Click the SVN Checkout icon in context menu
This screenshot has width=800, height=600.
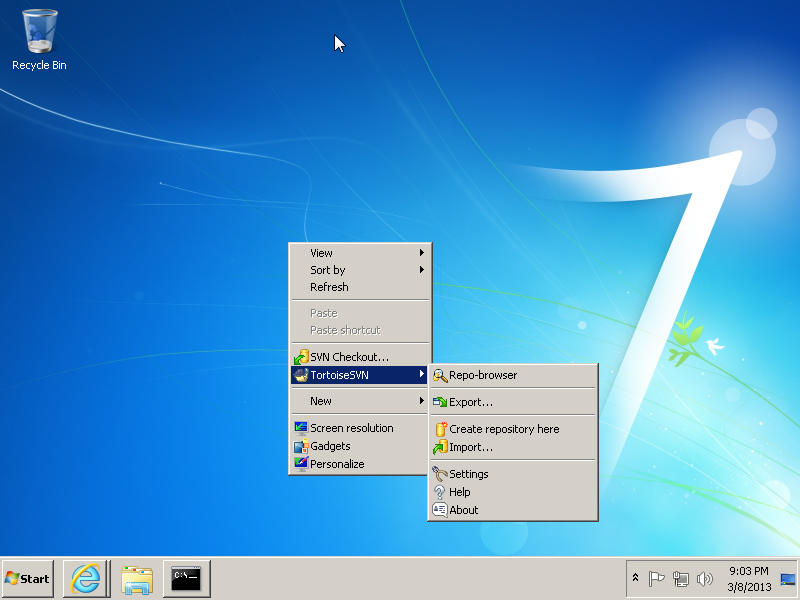coord(301,357)
